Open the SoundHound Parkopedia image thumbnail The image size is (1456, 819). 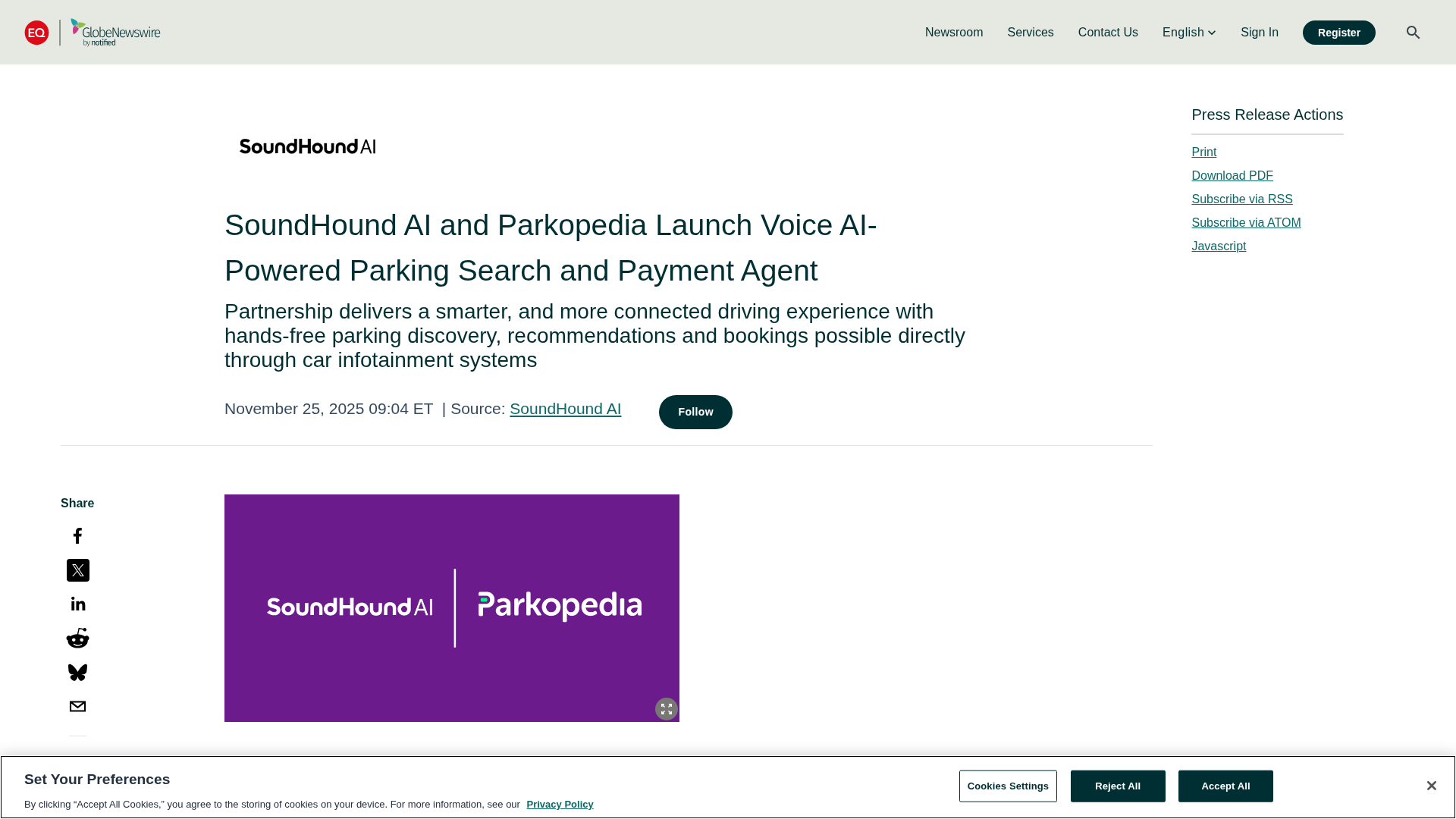click(451, 607)
